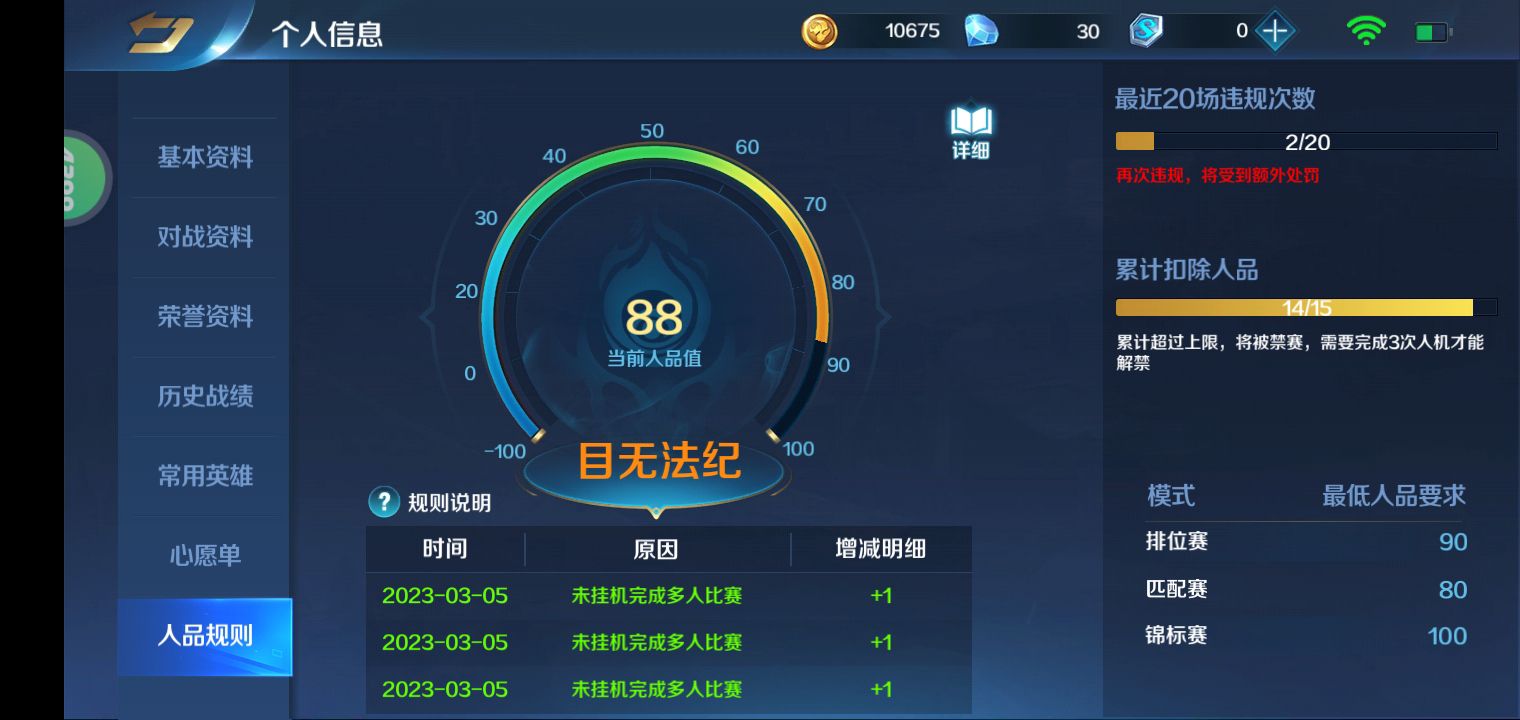Select the 荣誉资料 tab

(x=204, y=316)
